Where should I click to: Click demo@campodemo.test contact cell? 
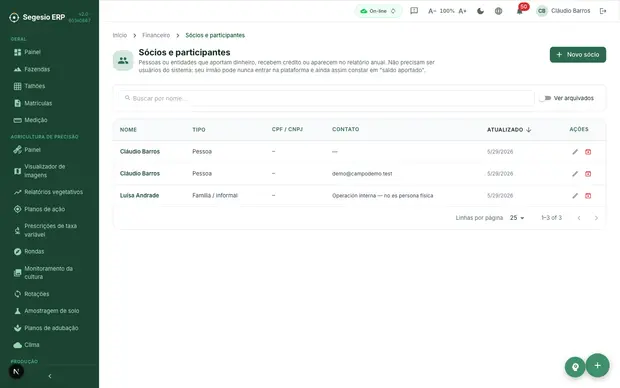[x=362, y=174]
